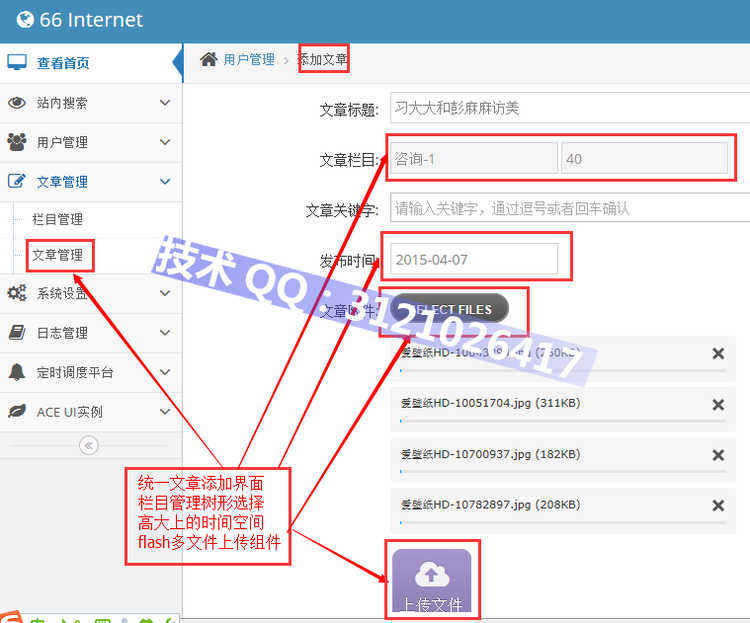Expand the 用户管理 sidebar chevron
Screen dimensions: 750x623
point(165,142)
